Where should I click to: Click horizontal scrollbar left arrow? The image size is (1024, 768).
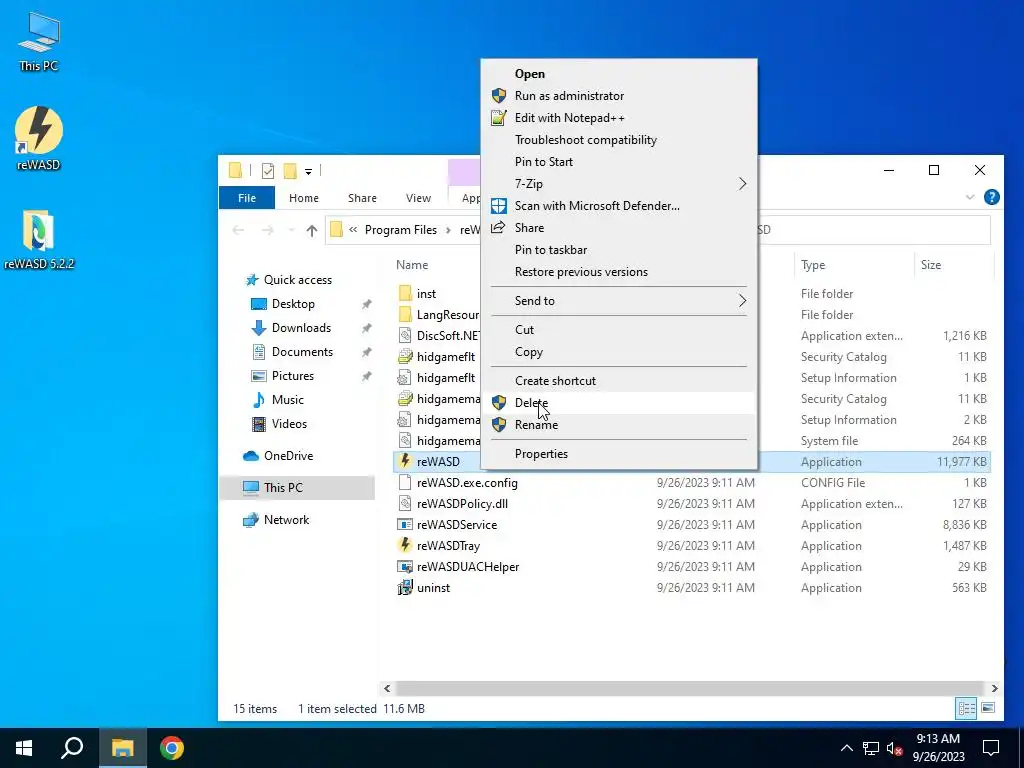387,688
